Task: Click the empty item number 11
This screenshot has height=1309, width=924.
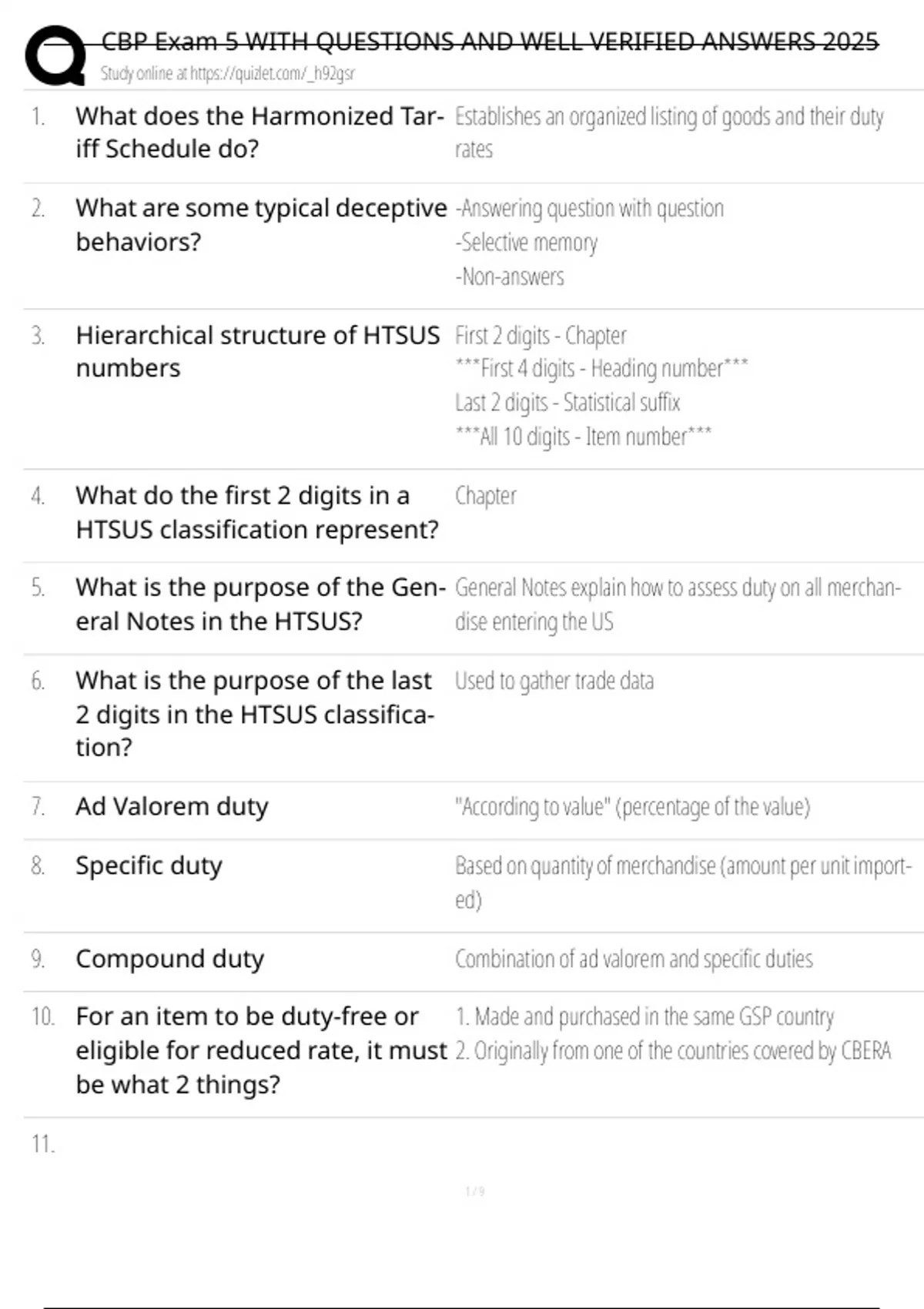Action: click(x=43, y=1144)
